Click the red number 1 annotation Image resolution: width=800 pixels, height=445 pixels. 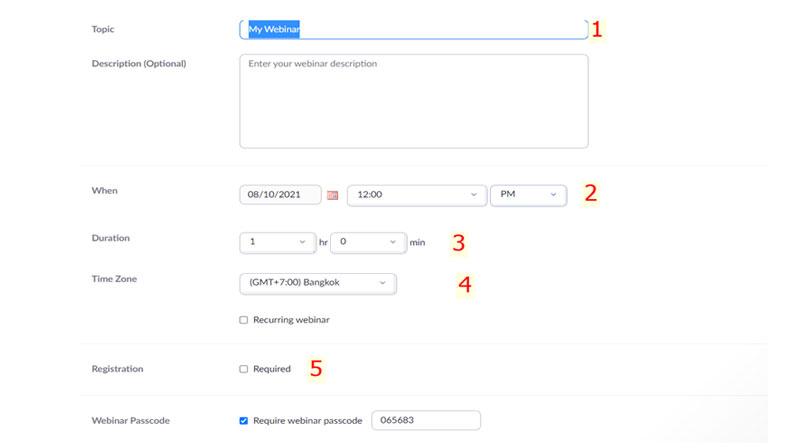(x=597, y=29)
